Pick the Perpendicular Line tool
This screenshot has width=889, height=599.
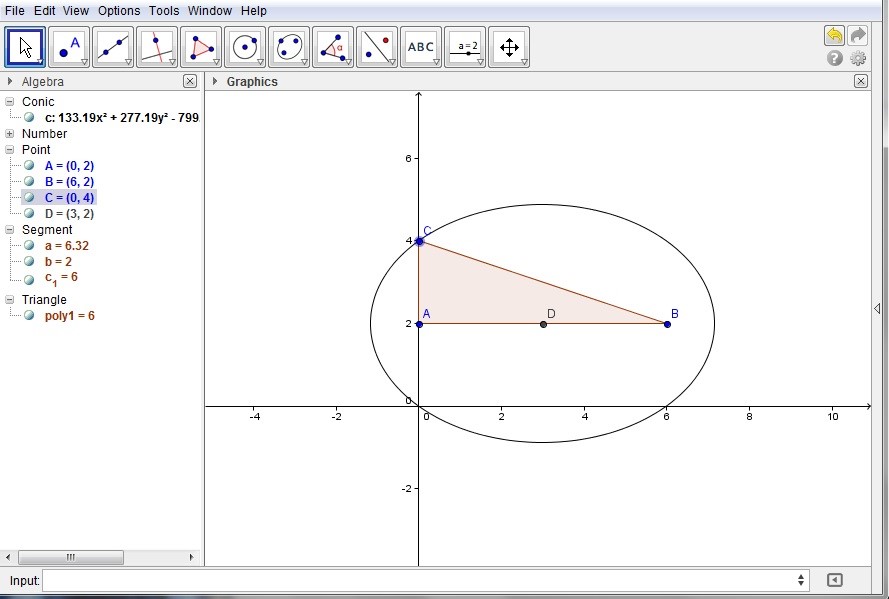coord(157,46)
